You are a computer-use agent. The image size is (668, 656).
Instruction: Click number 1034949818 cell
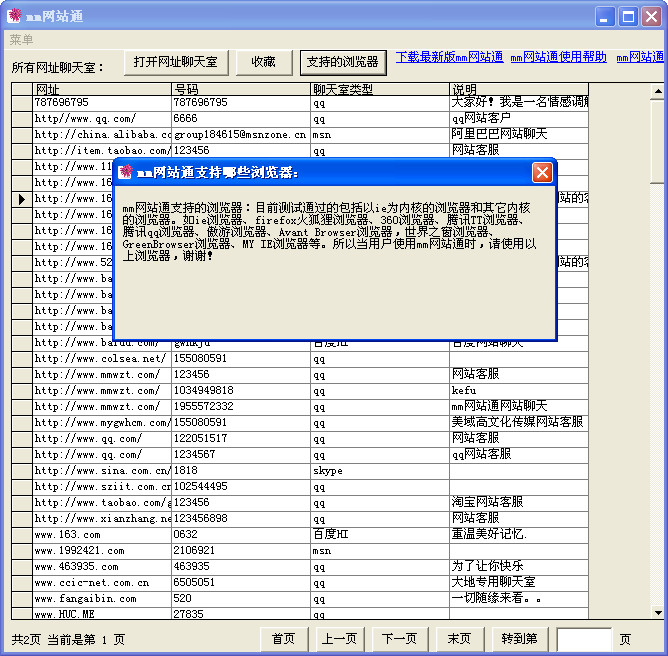[x=241, y=391]
